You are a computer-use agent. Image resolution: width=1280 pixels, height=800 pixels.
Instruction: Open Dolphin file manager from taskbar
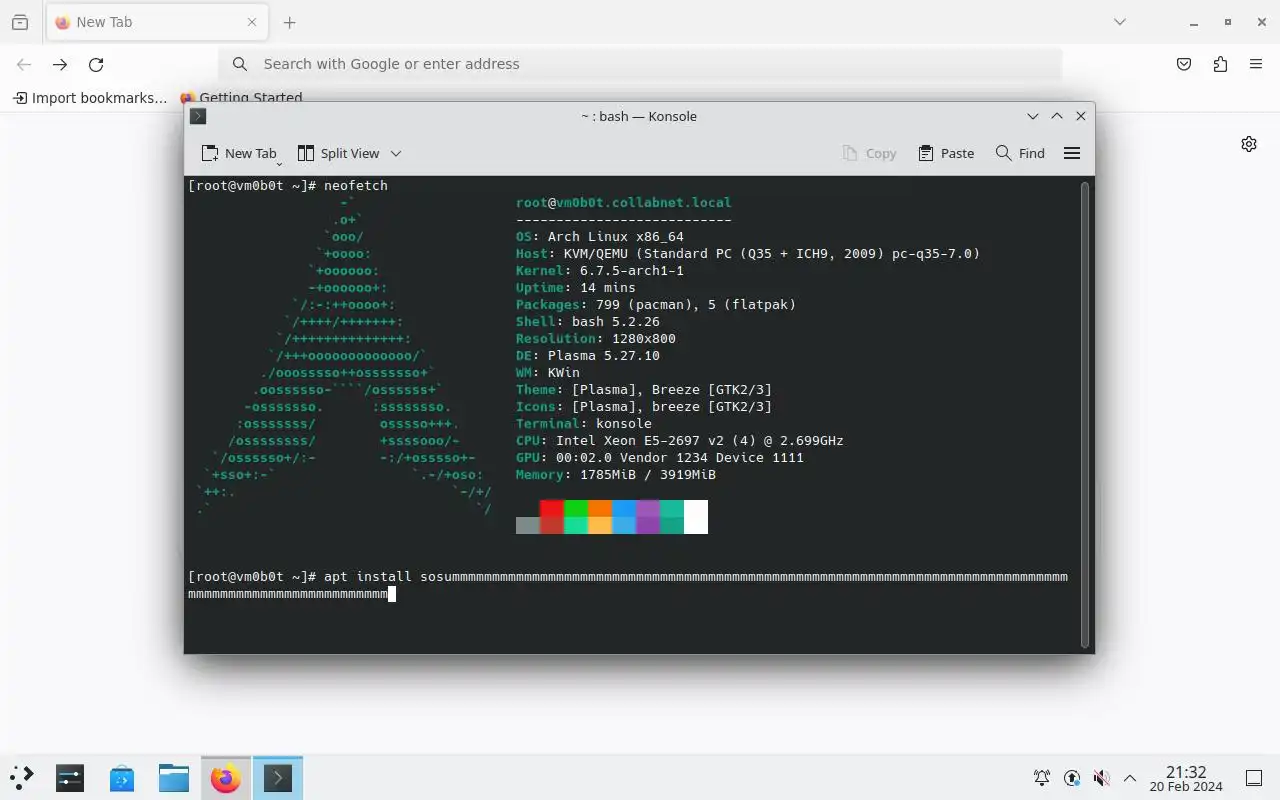tap(174, 778)
